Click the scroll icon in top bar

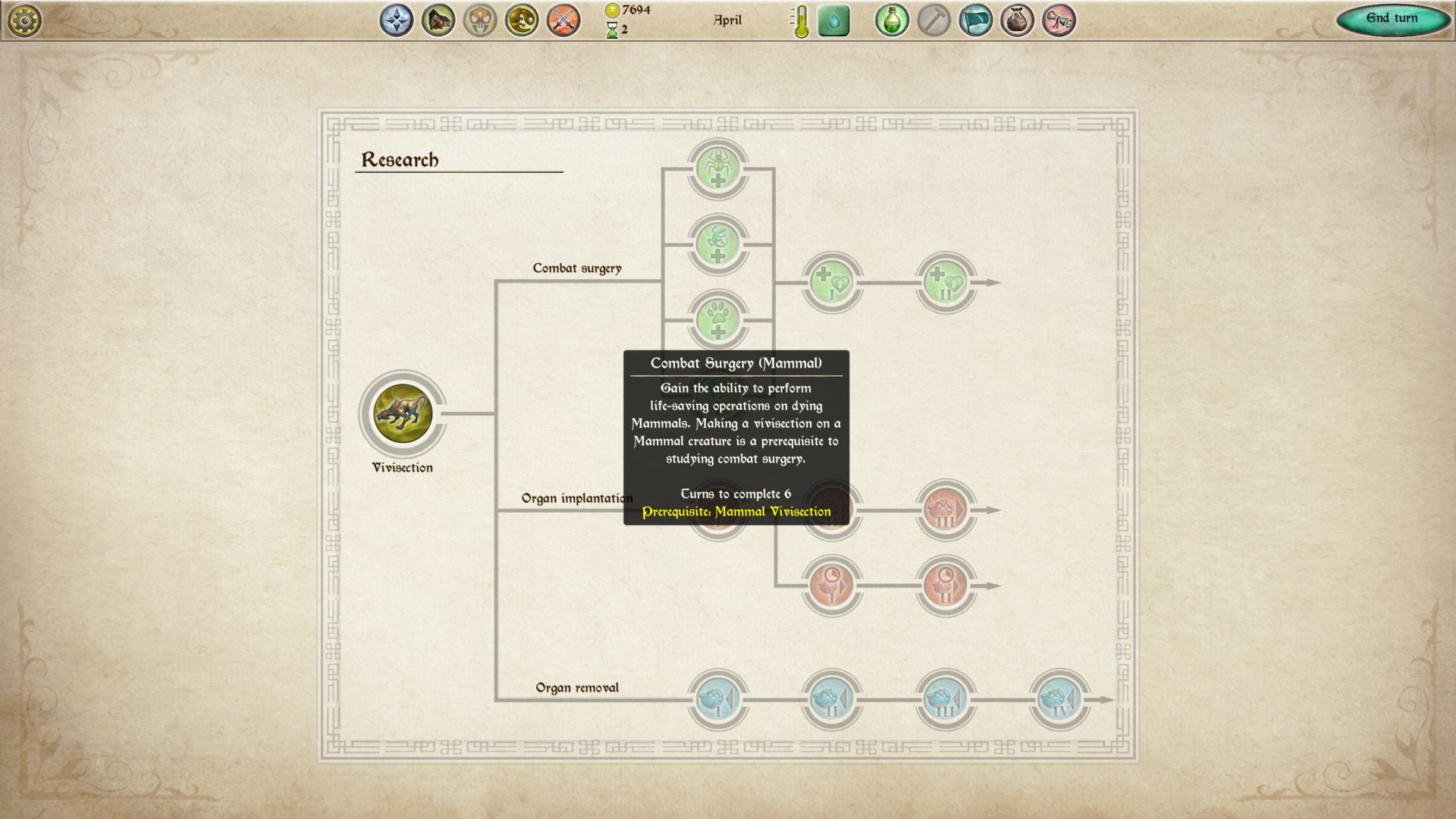click(1059, 20)
